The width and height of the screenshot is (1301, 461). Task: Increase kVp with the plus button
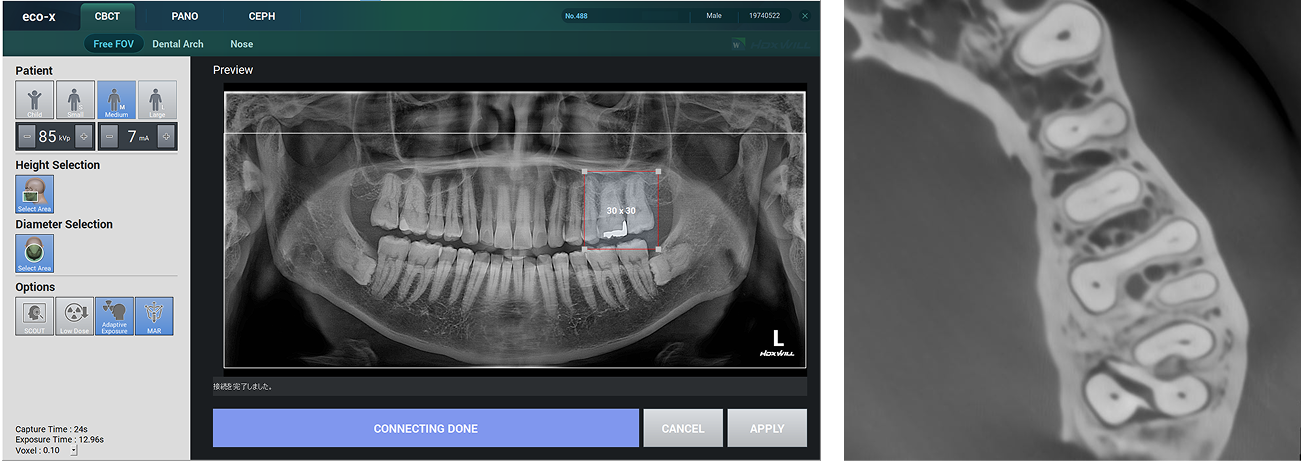pos(83,136)
